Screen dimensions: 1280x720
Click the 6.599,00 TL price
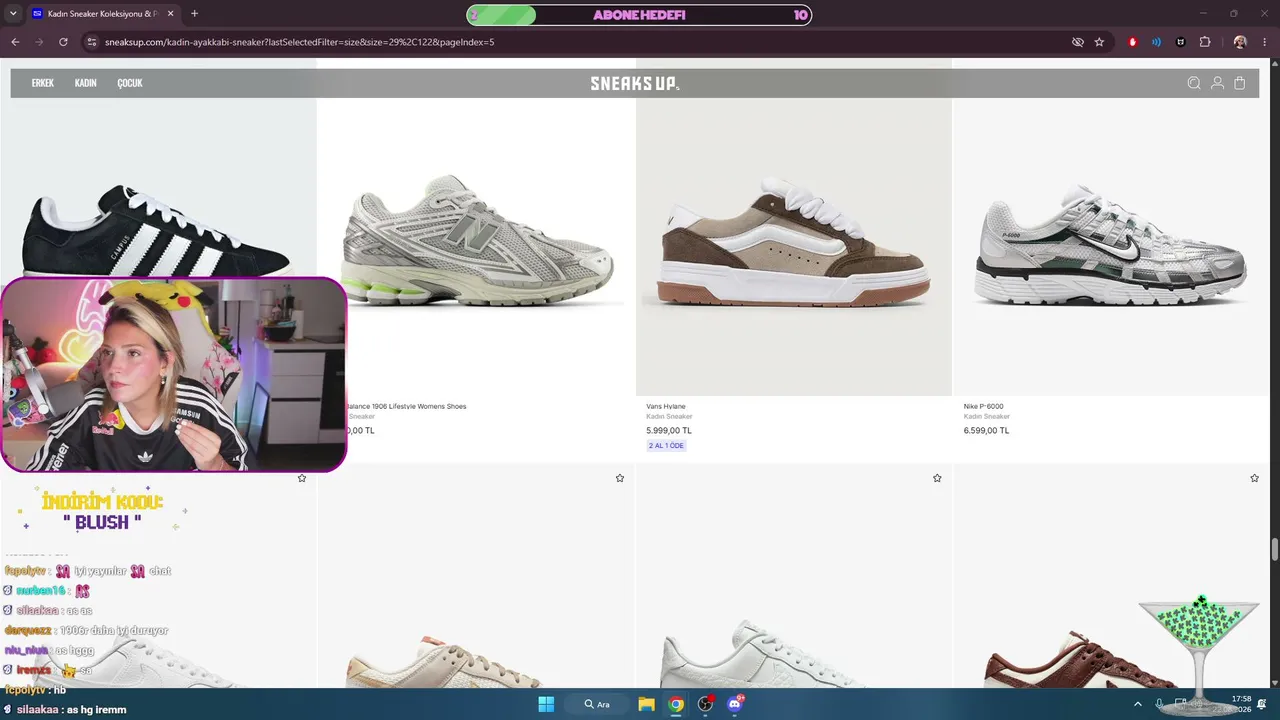[x=986, y=430]
